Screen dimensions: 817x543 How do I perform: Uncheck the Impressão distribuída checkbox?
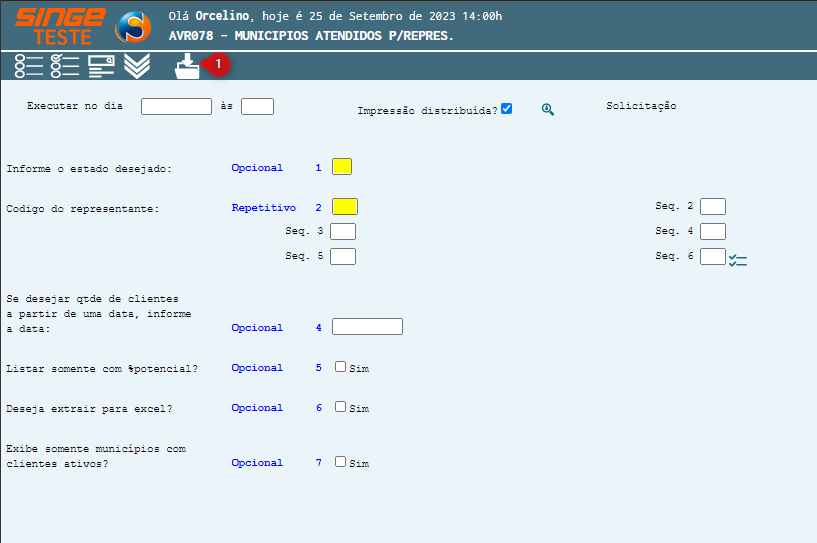click(x=507, y=108)
